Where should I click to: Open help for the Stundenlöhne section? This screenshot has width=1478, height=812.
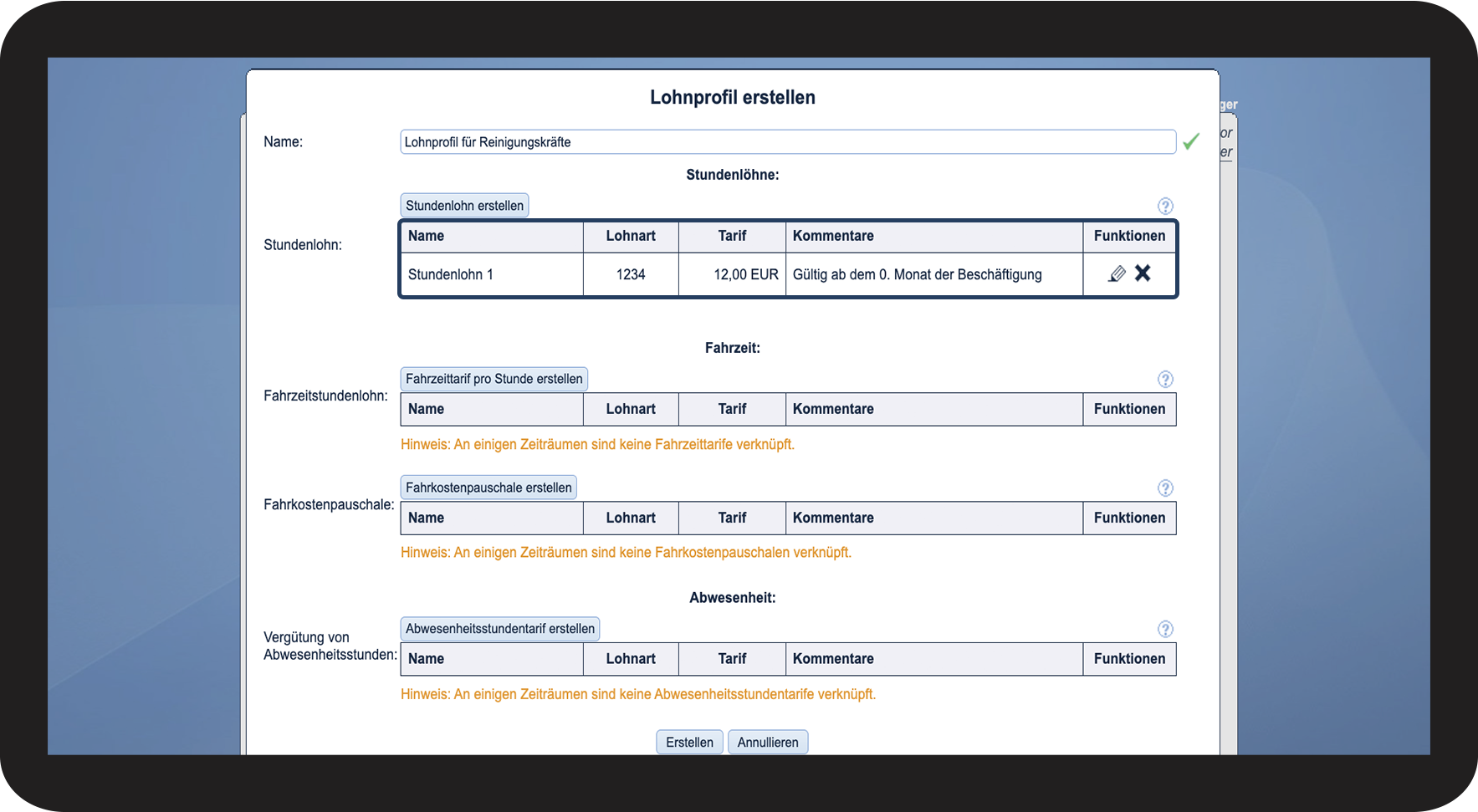tap(1165, 206)
